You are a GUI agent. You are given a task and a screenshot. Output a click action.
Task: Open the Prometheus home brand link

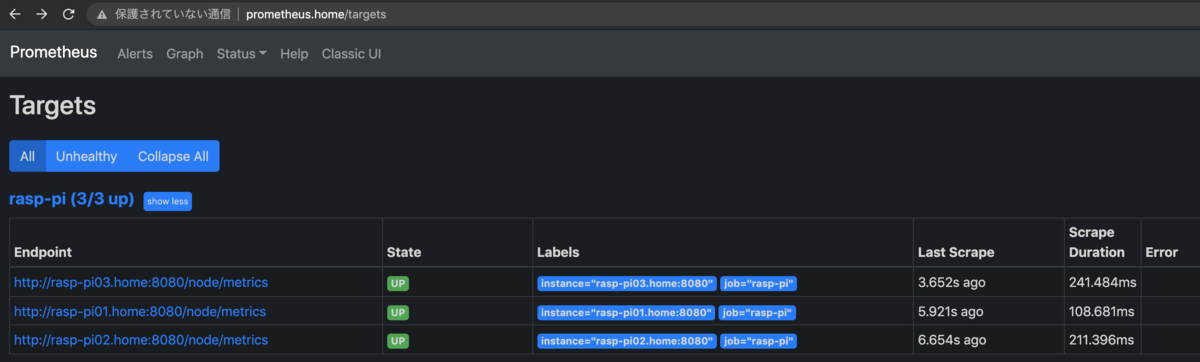pos(54,53)
